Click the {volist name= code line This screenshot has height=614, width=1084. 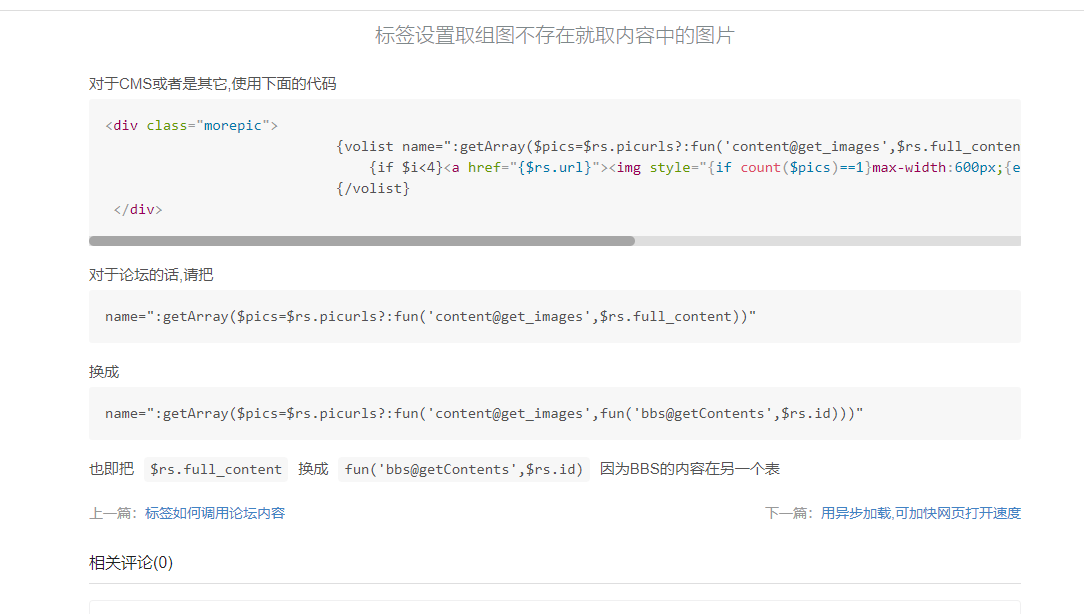(x=678, y=147)
